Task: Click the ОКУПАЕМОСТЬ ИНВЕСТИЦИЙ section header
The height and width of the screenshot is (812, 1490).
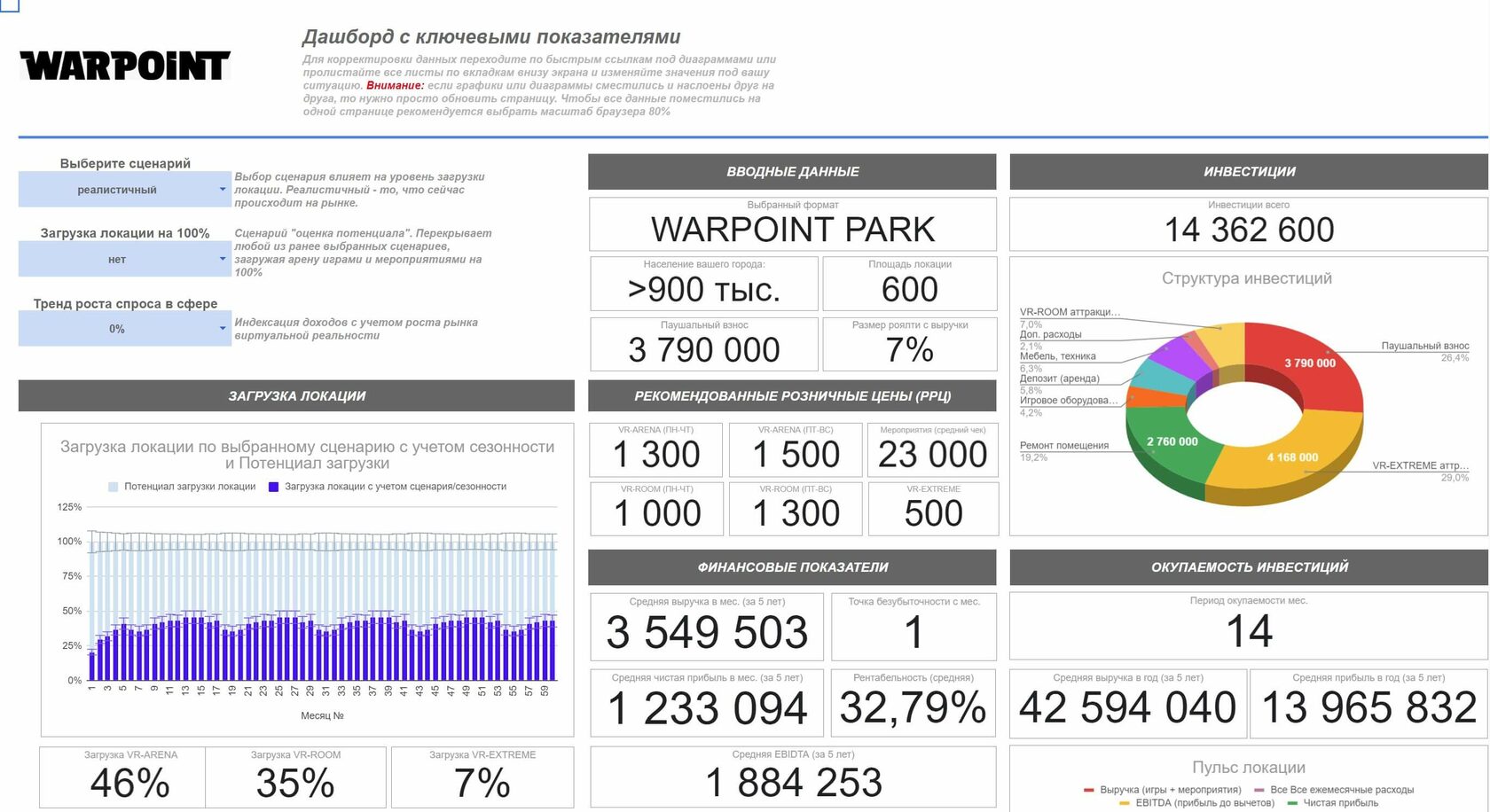Action: pyautogui.click(x=1249, y=567)
